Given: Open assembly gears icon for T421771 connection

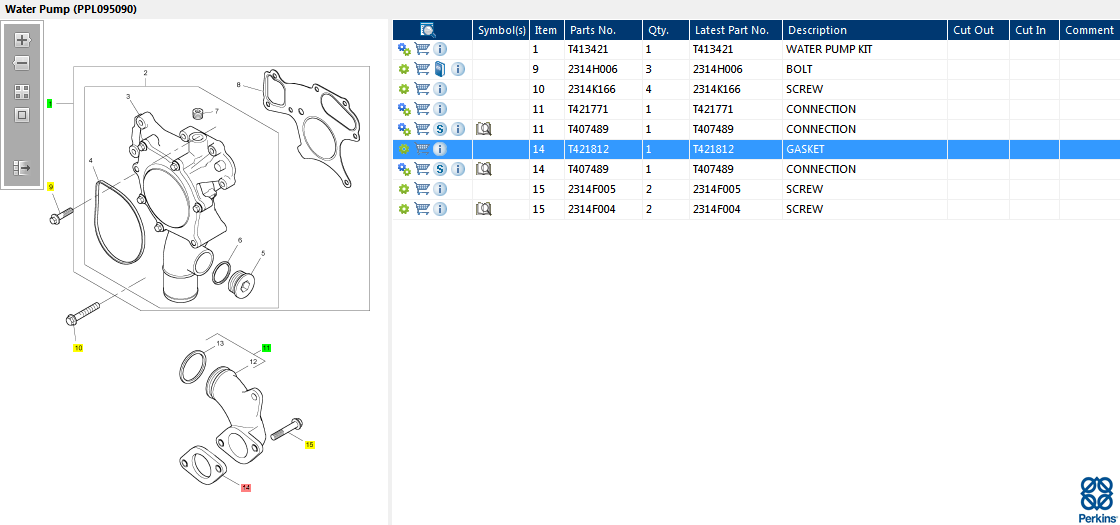Looking at the screenshot, I should [404, 109].
